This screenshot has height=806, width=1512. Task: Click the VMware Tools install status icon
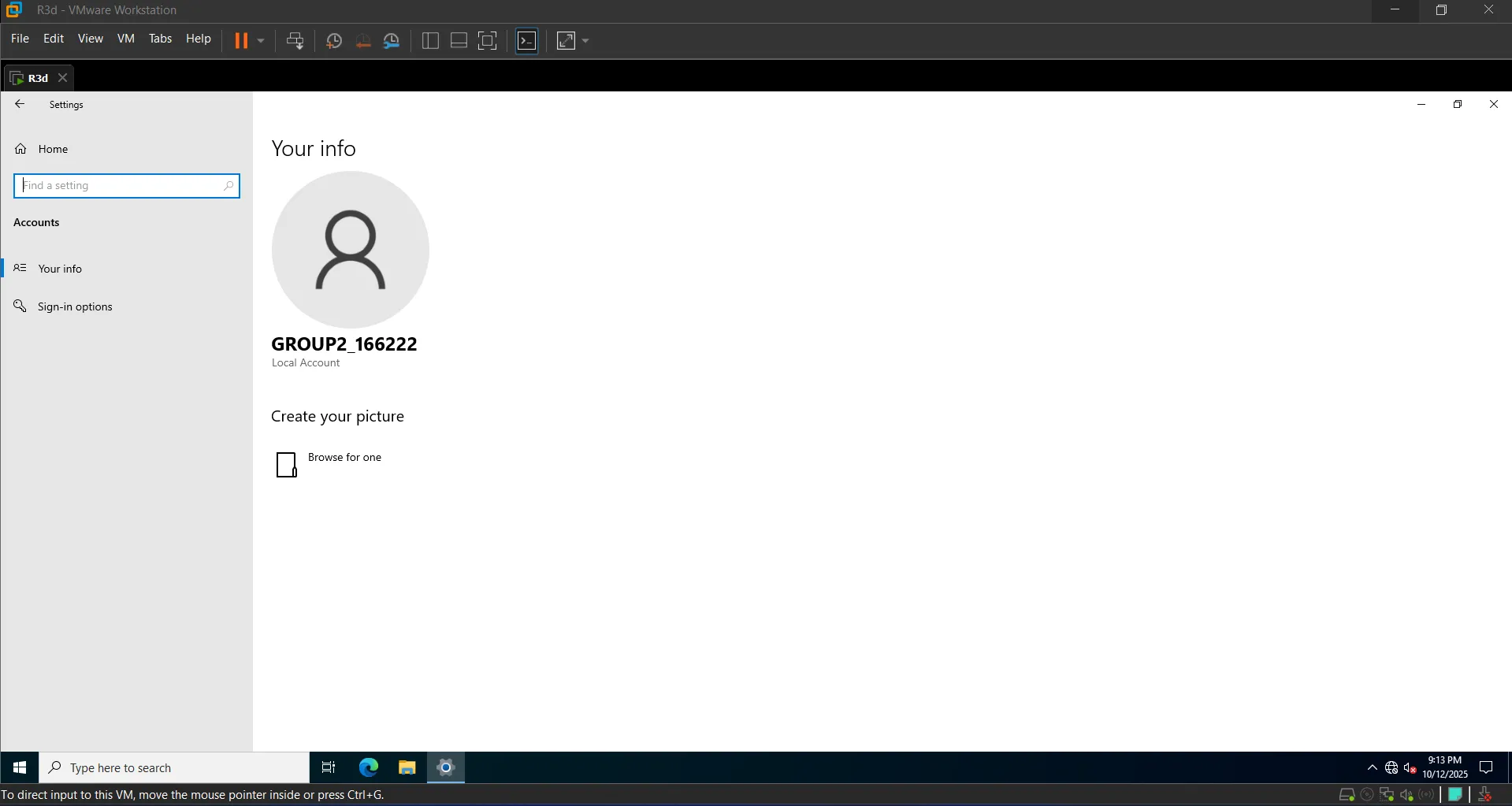pos(1485,795)
